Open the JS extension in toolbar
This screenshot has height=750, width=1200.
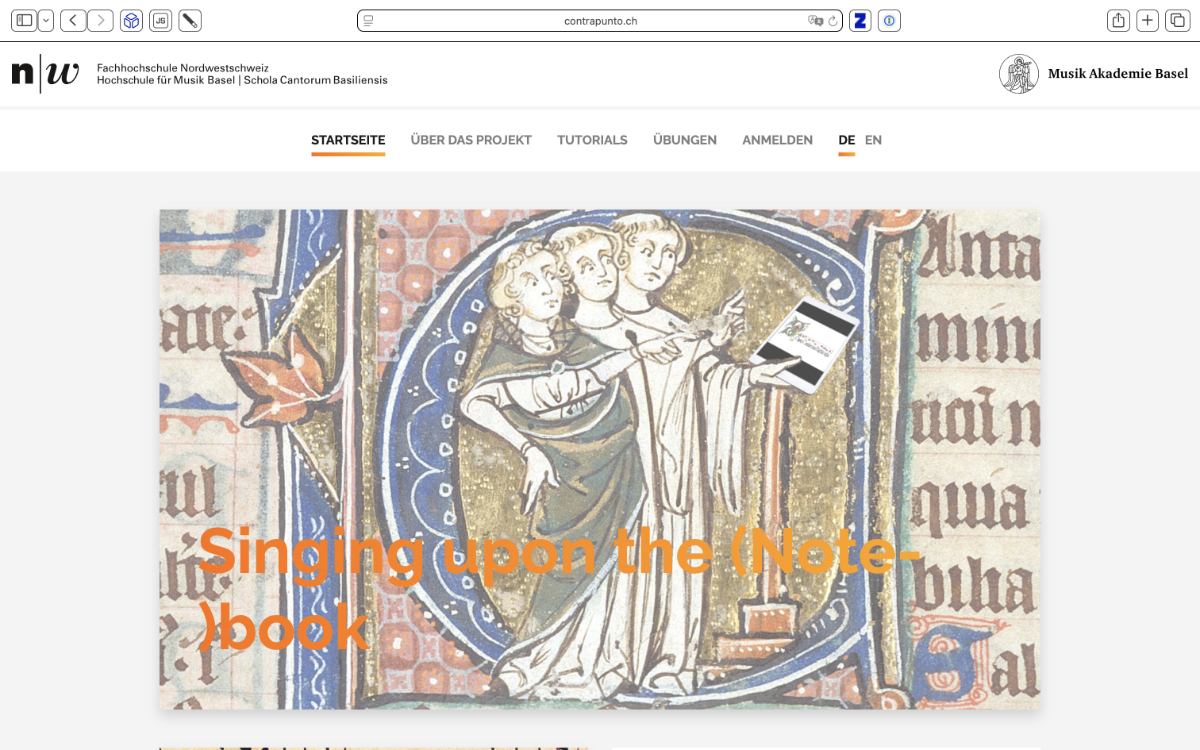click(160, 20)
